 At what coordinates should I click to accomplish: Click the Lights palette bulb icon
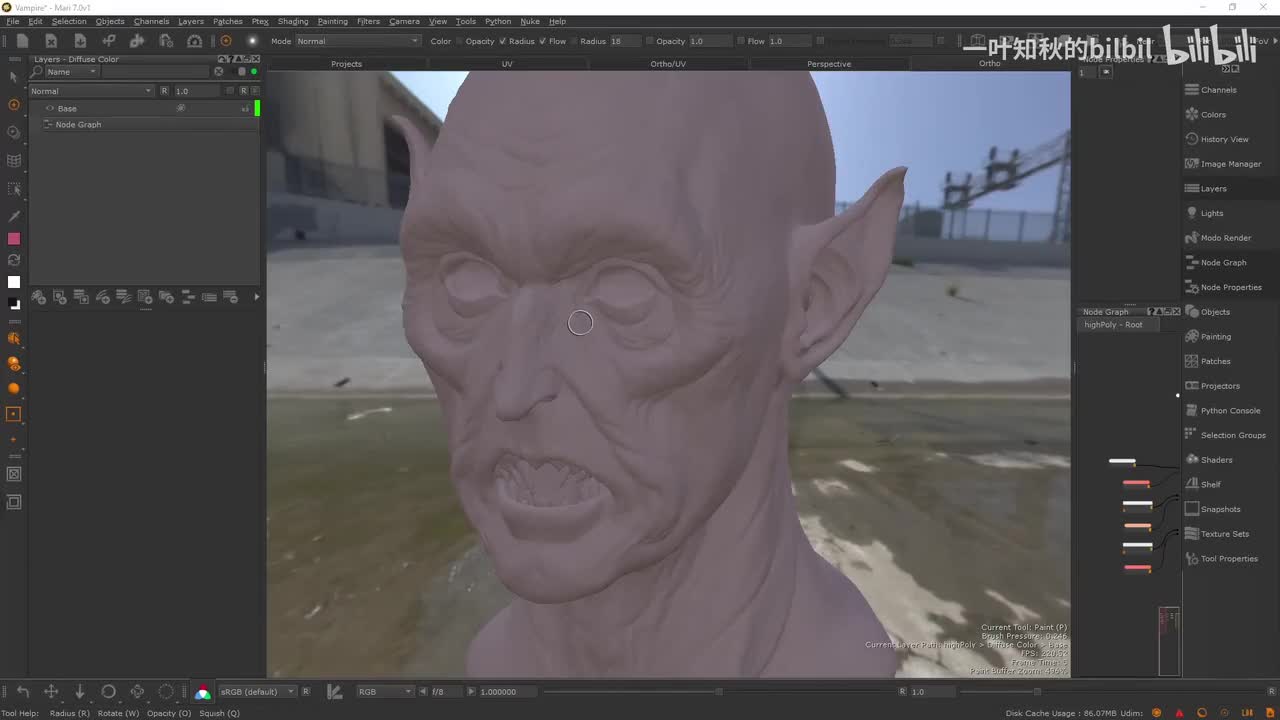pos(1192,213)
